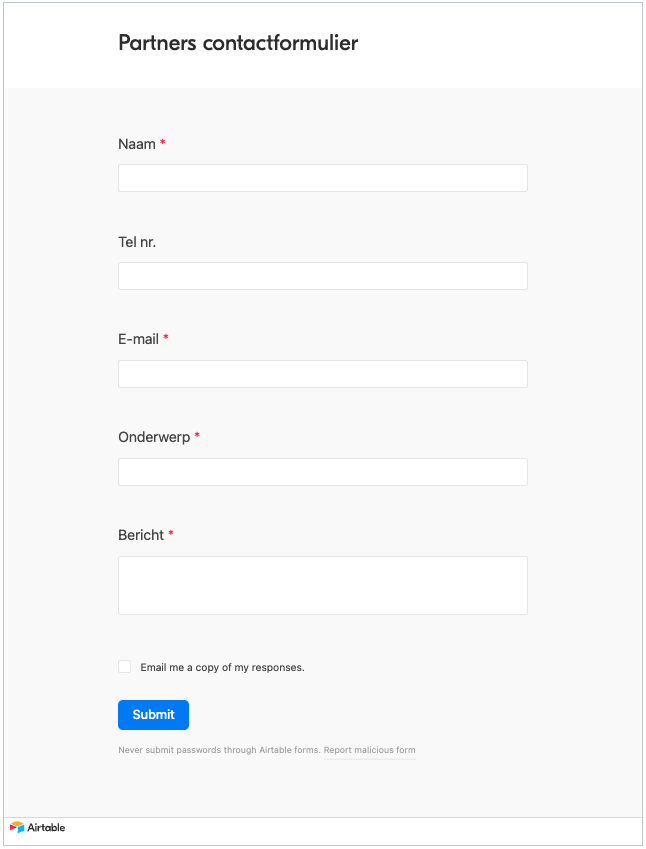Focus the Tel nr. input field
Viewport: 646px width, 849px height.
(x=323, y=276)
